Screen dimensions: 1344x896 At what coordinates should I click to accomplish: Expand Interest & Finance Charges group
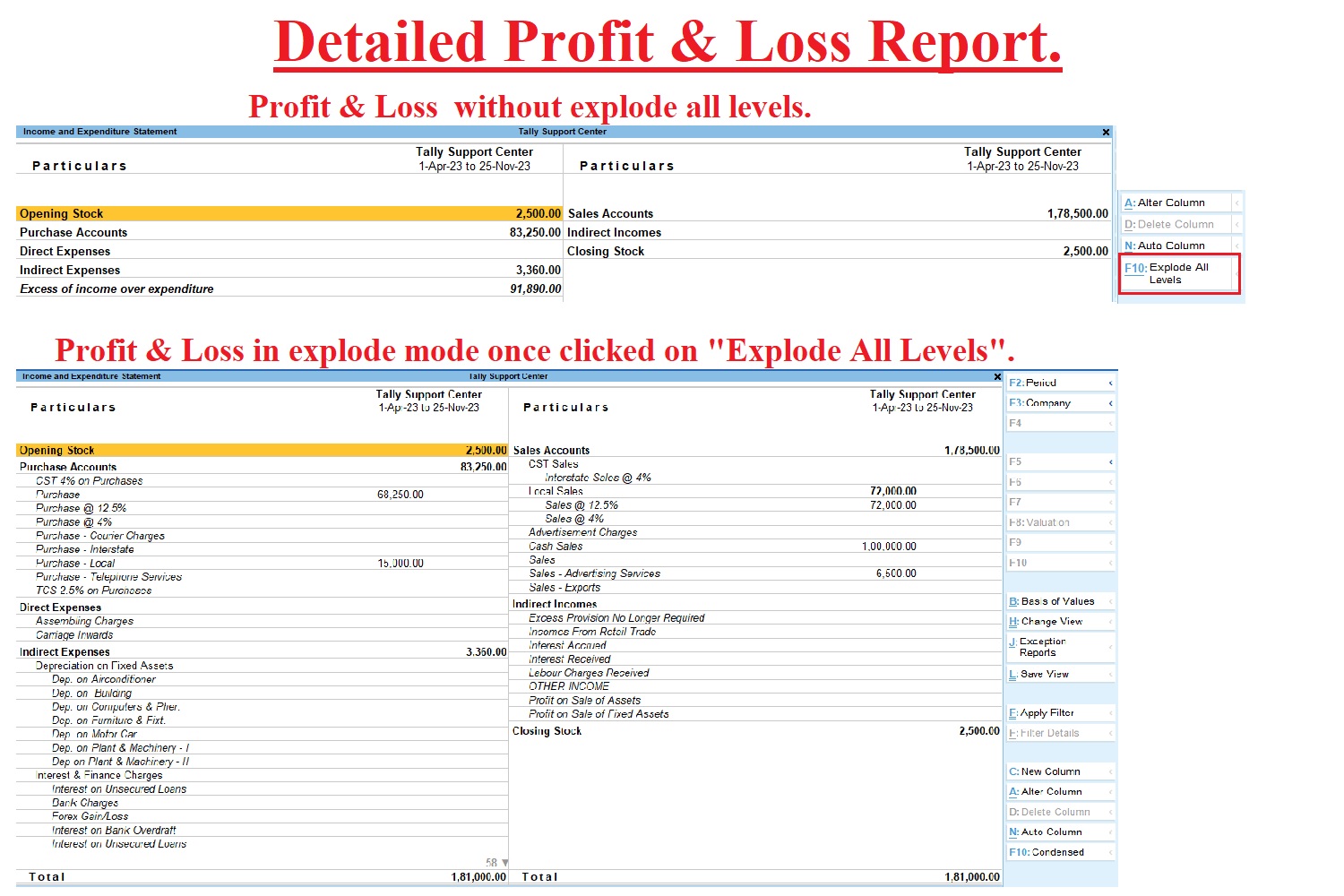click(x=99, y=775)
